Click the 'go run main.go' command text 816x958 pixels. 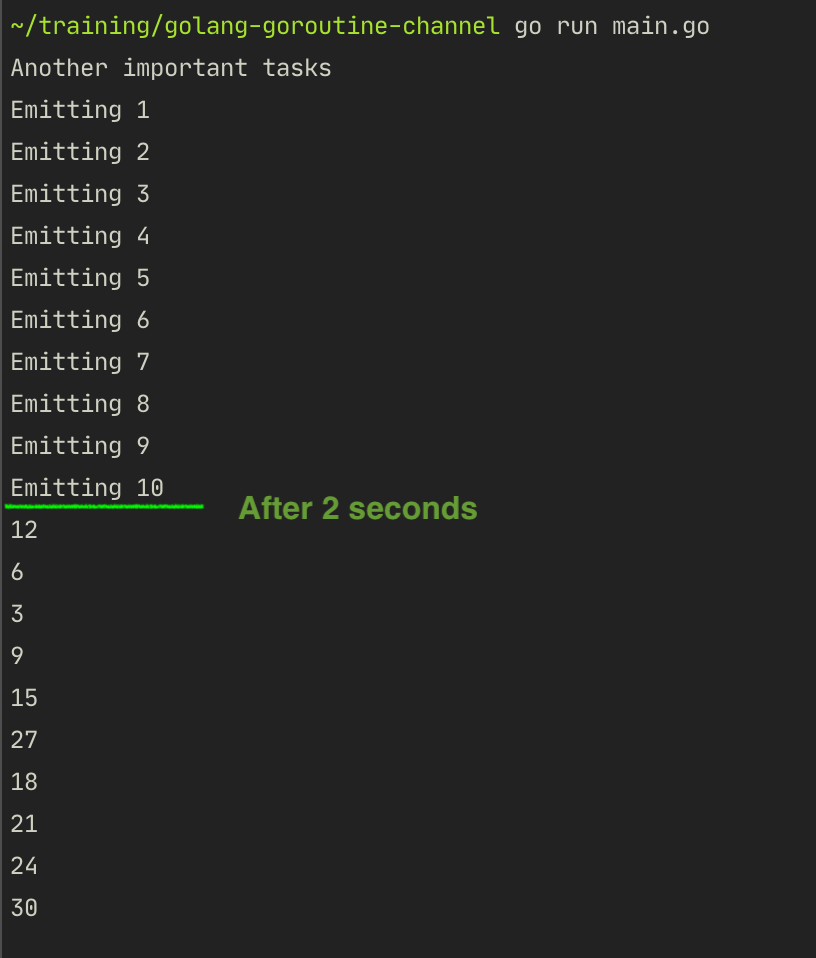611,26
